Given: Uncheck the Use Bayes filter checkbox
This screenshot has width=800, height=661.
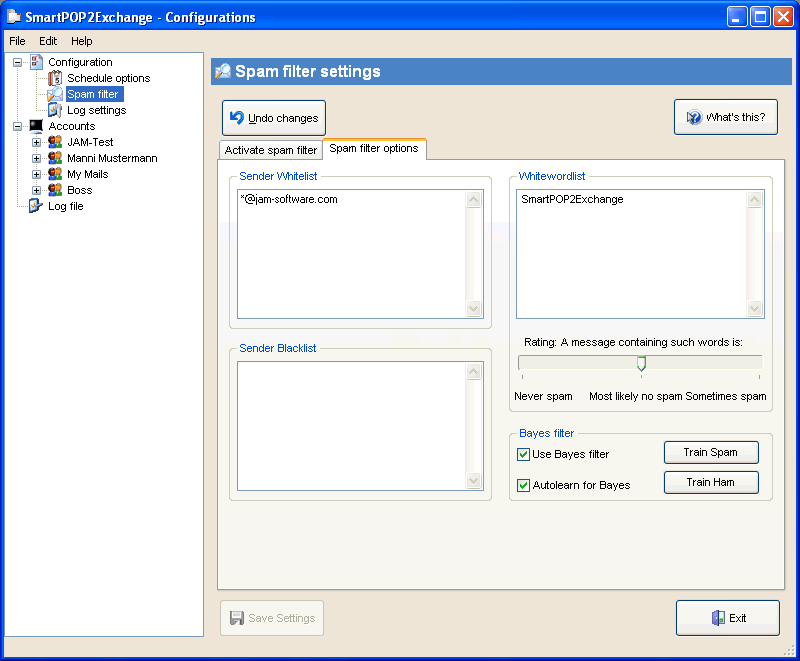Looking at the screenshot, I should click(523, 454).
